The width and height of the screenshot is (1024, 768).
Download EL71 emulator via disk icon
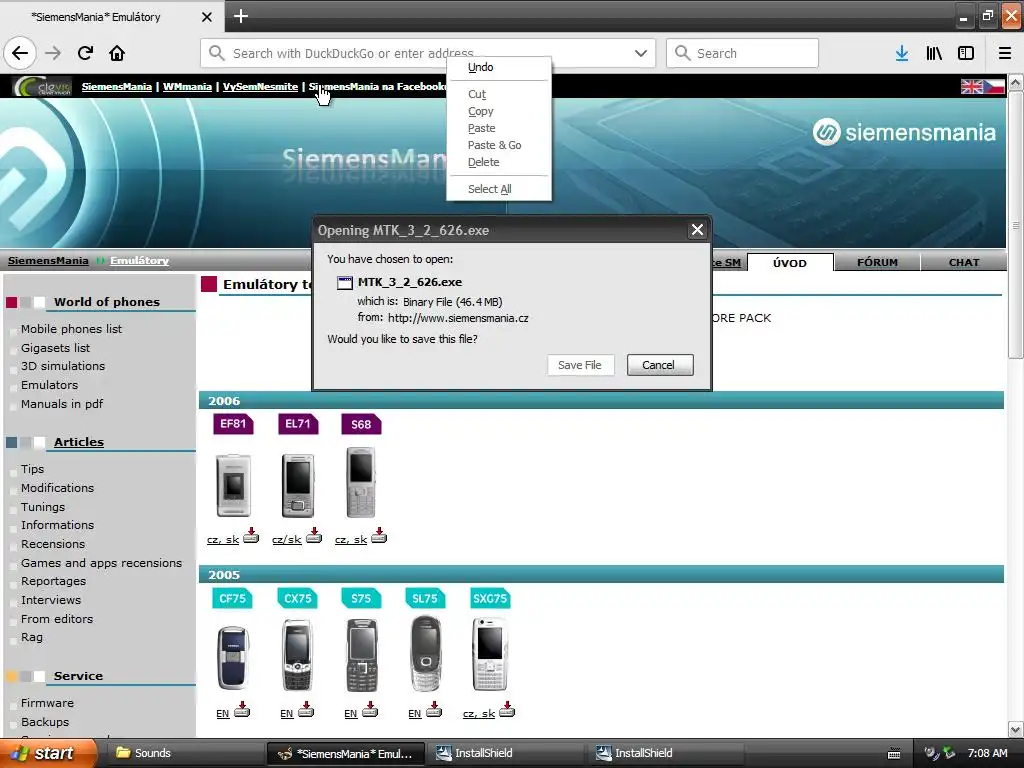[x=314, y=536]
